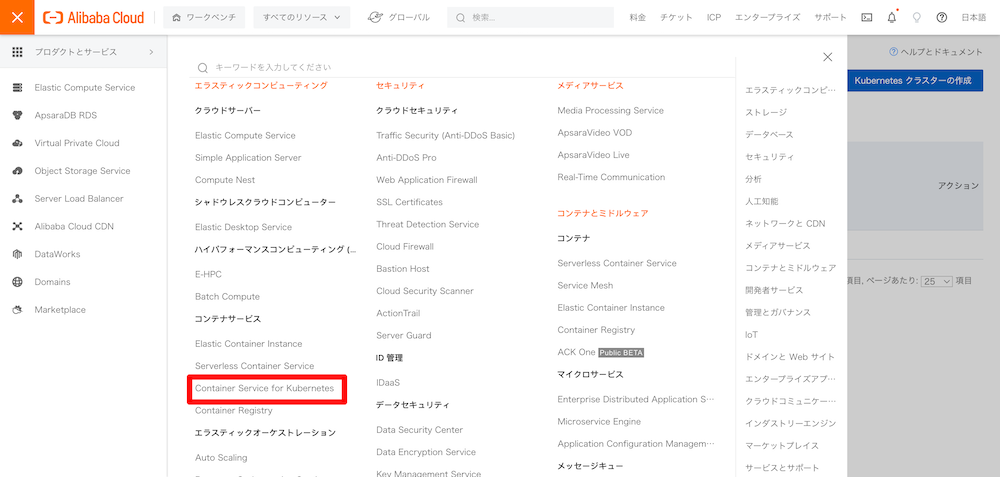Image resolution: width=1000 pixels, height=477 pixels.
Task: Open E-HPC link
Action: [x=208, y=274]
